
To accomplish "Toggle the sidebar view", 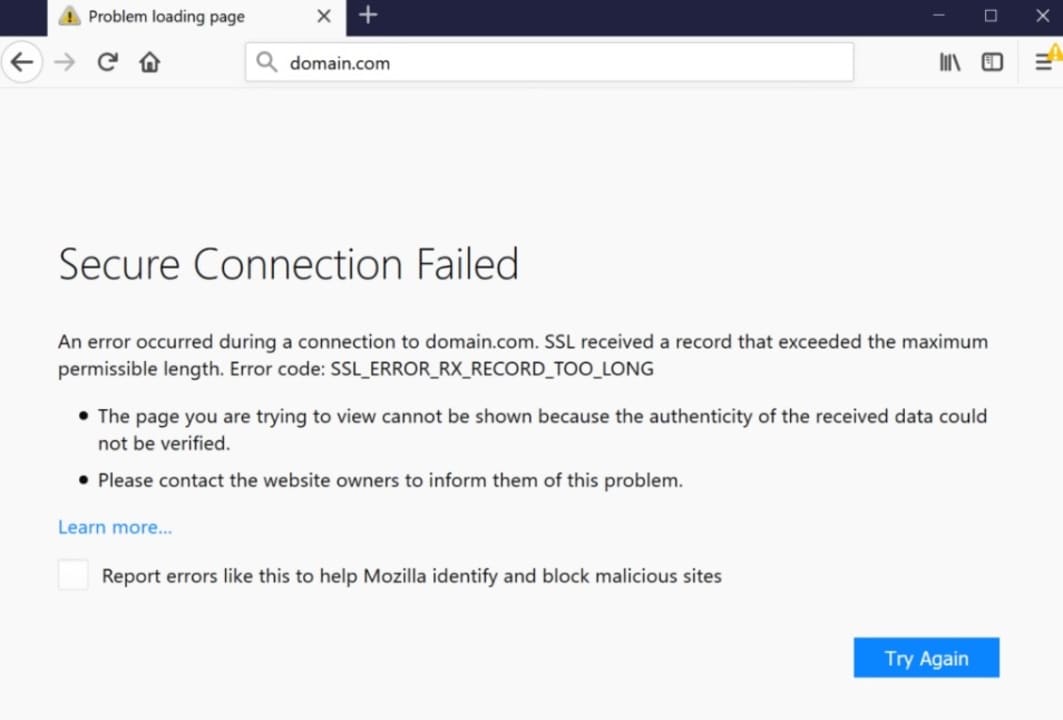I will (x=991, y=61).
